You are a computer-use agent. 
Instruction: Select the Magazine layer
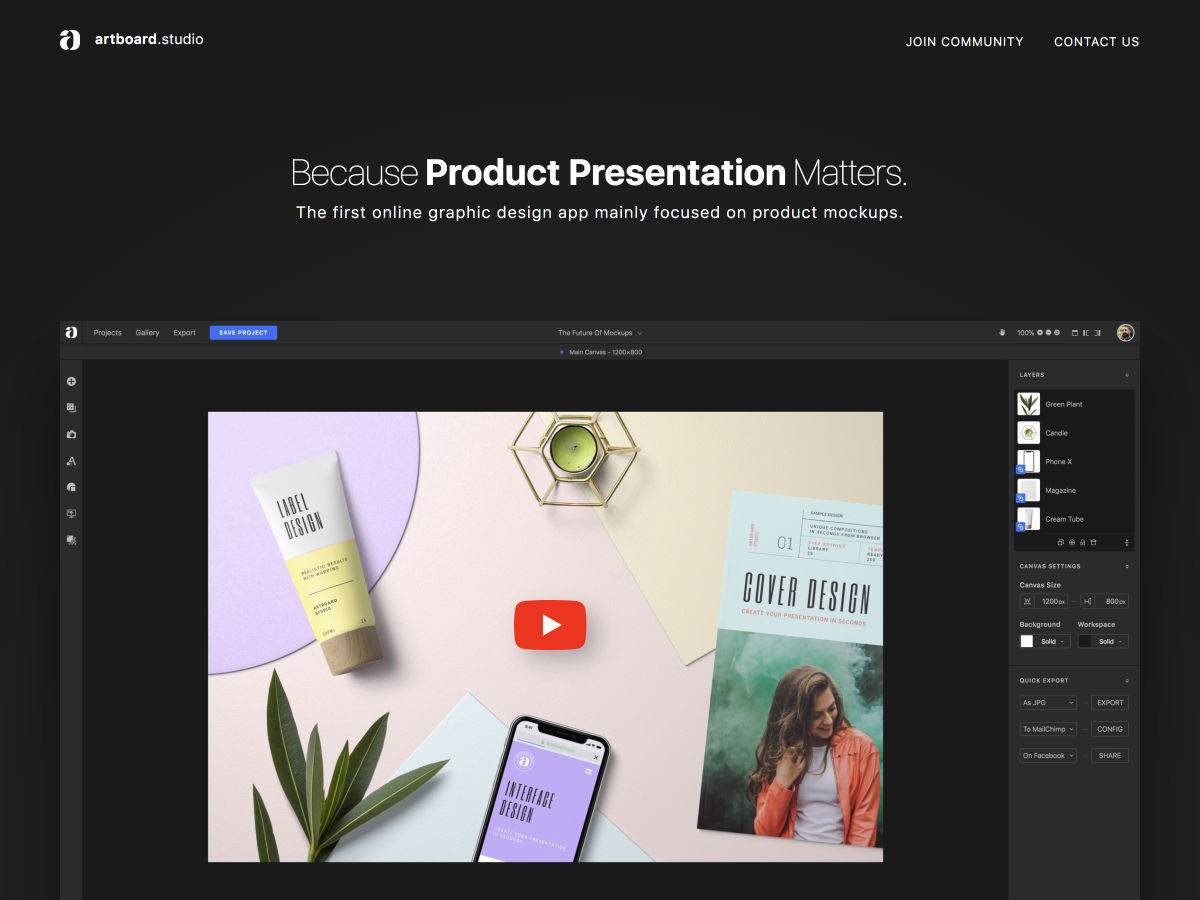click(x=1074, y=490)
